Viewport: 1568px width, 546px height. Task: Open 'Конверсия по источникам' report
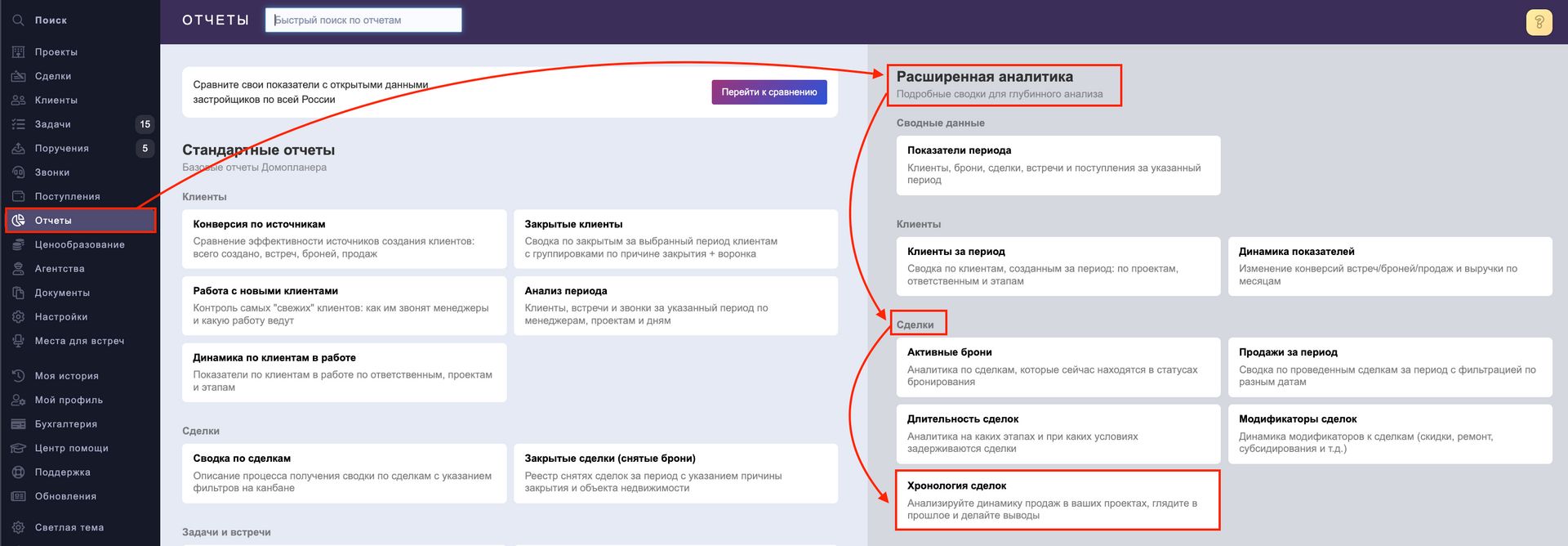click(x=344, y=239)
